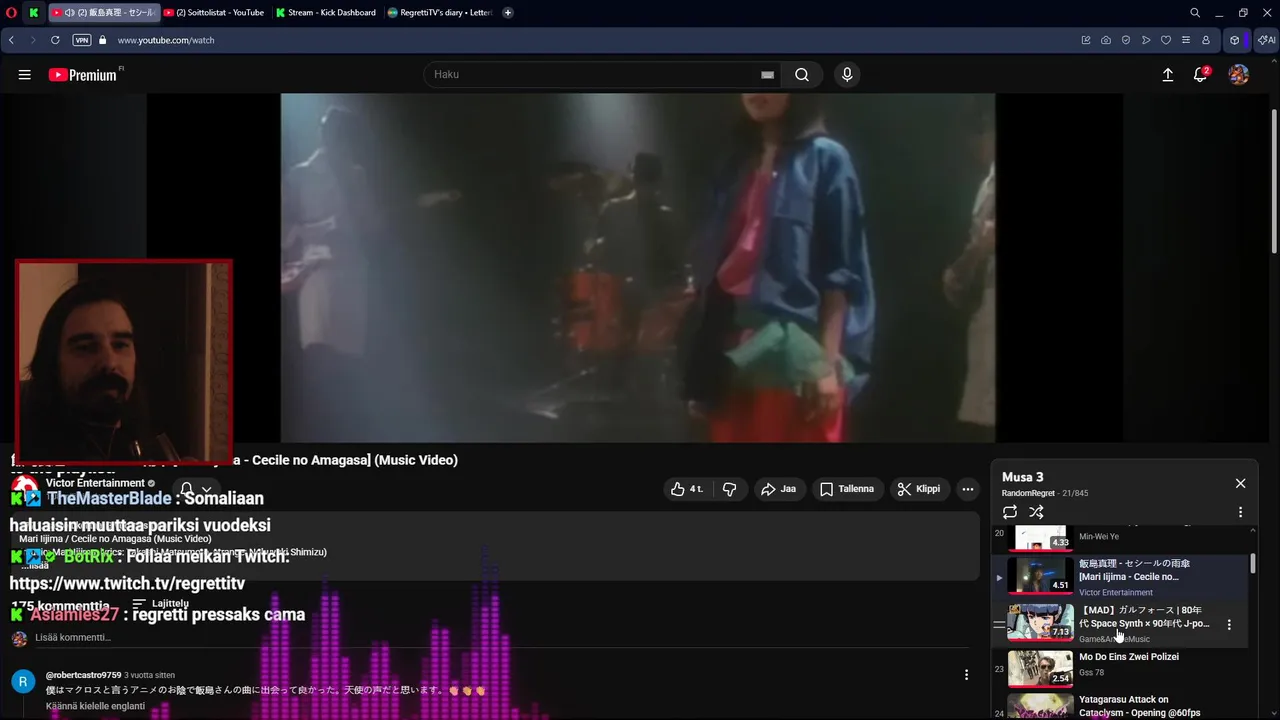The image size is (1280, 720).
Task: Play the Min-Wei Ye playlist video numbered 20
Action: coord(1120,538)
